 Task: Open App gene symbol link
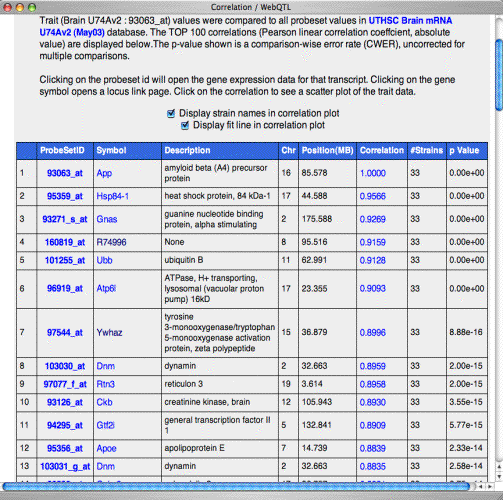coord(104,173)
